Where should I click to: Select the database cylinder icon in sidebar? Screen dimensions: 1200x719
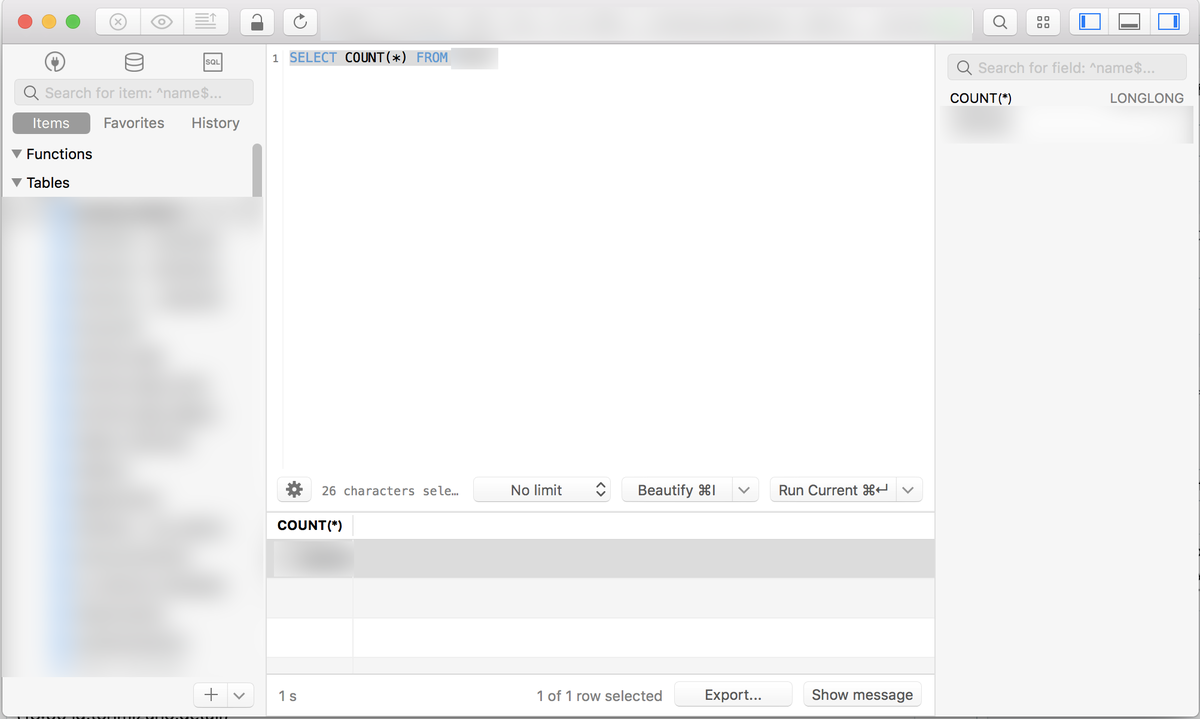pos(133,62)
